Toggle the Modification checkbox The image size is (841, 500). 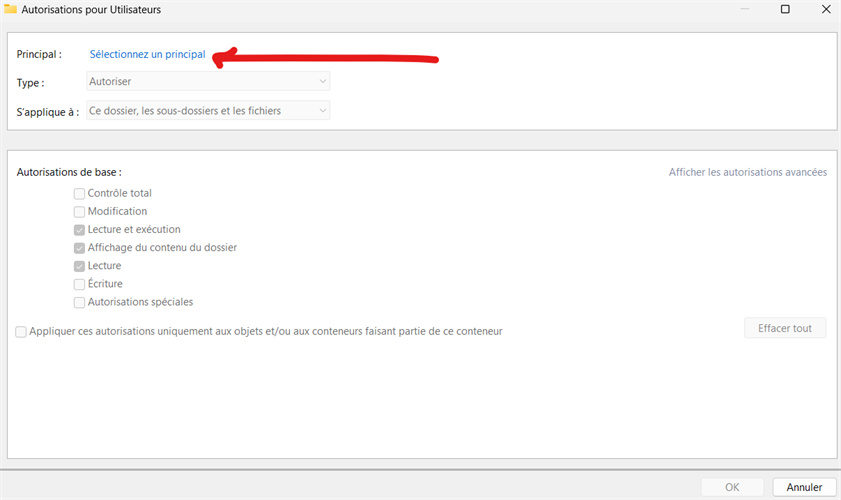pyautogui.click(x=79, y=212)
